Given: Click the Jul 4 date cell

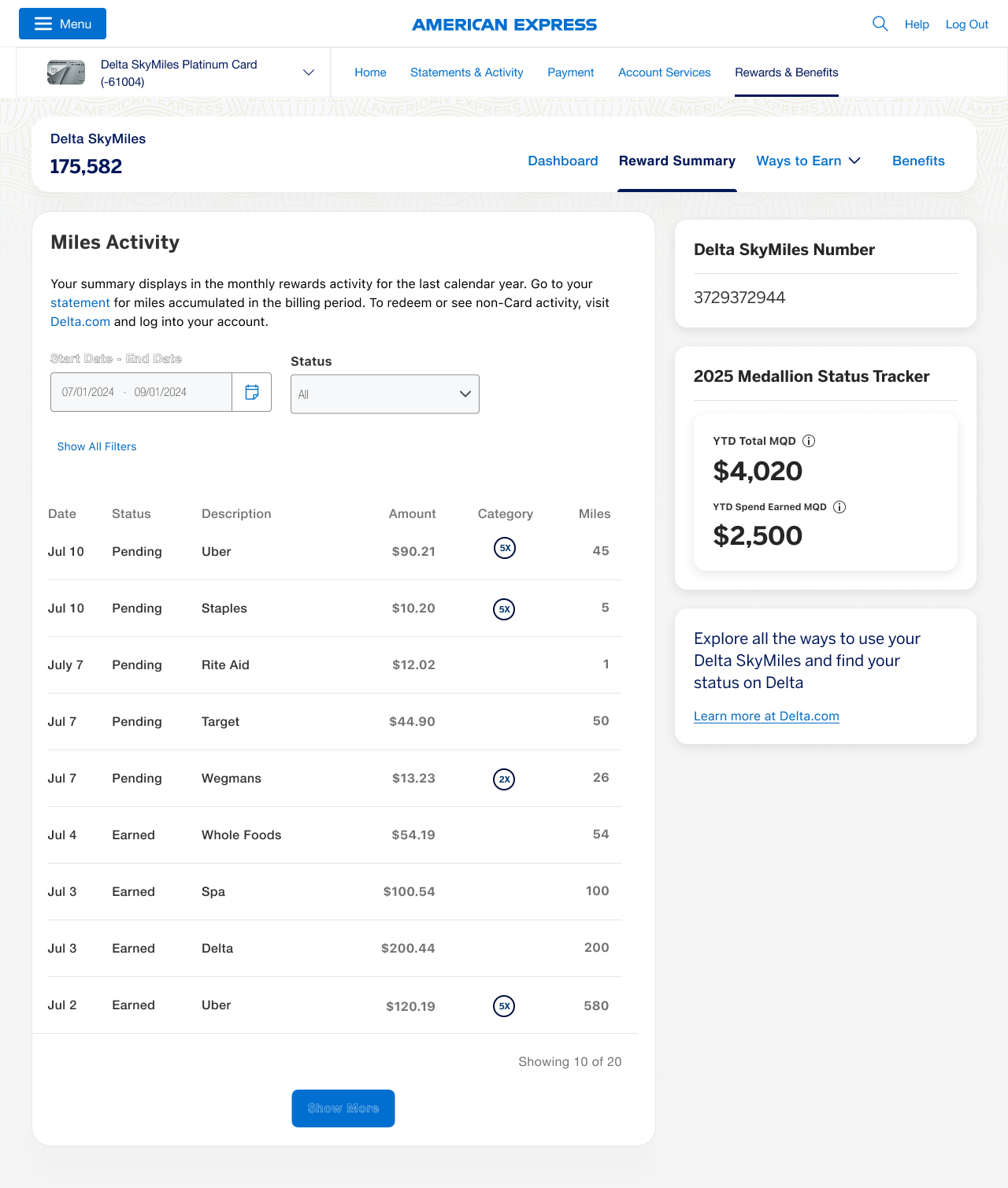Looking at the screenshot, I should pos(62,835).
